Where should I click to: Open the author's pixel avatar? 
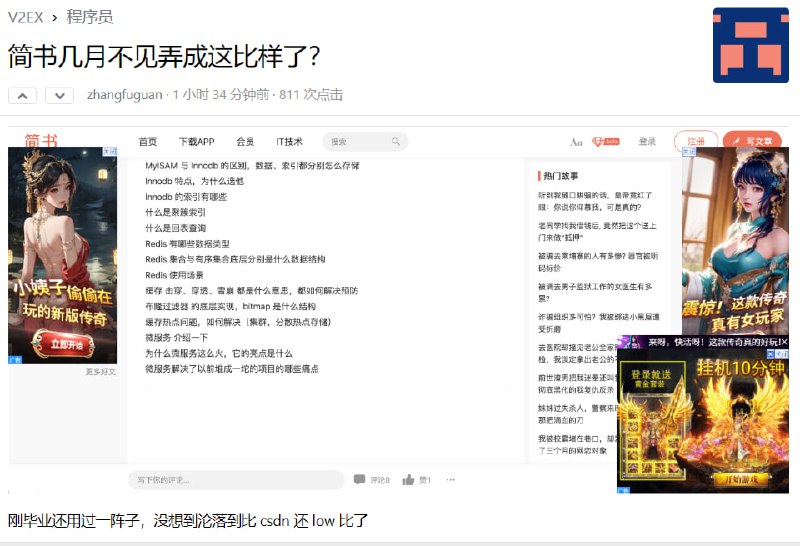(750, 45)
